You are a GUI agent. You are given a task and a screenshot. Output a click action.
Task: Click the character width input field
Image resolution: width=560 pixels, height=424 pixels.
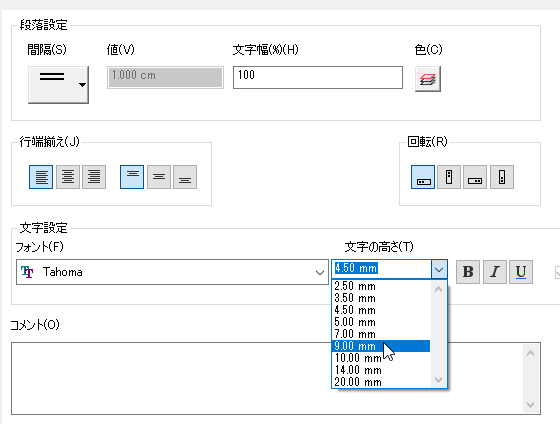318,77
